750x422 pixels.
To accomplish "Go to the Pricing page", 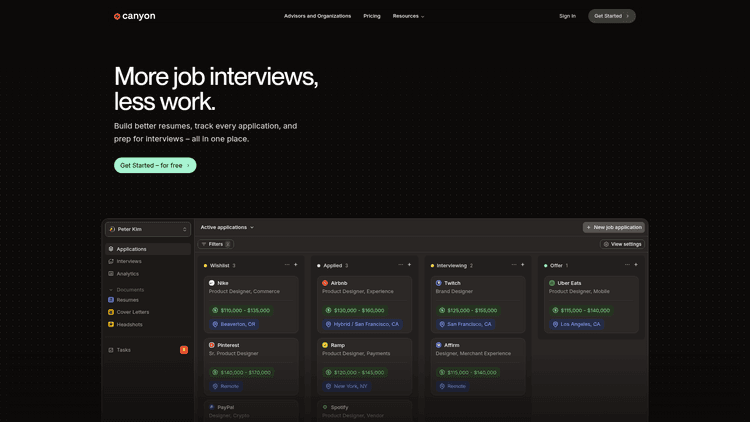I will [372, 16].
